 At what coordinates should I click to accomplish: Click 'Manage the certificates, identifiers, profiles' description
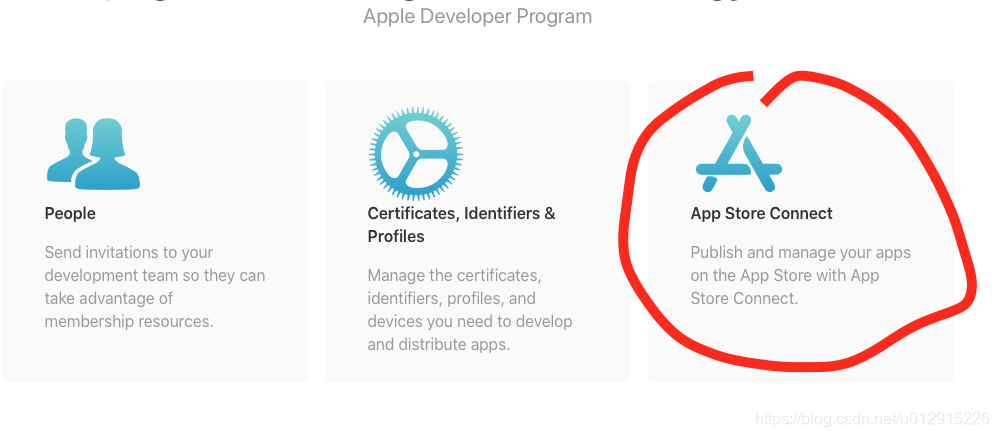(x=470, y=310)
